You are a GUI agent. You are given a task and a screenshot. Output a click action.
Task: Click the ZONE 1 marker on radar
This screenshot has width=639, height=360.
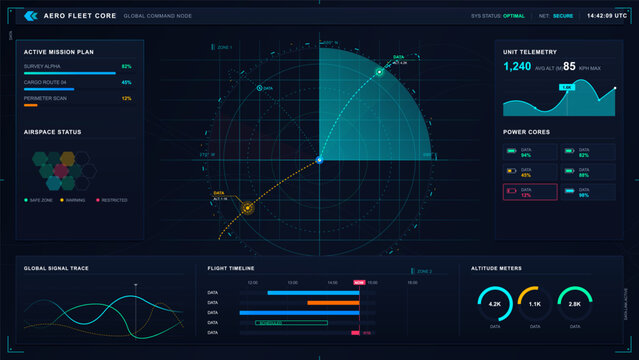(x=222, y=47)
